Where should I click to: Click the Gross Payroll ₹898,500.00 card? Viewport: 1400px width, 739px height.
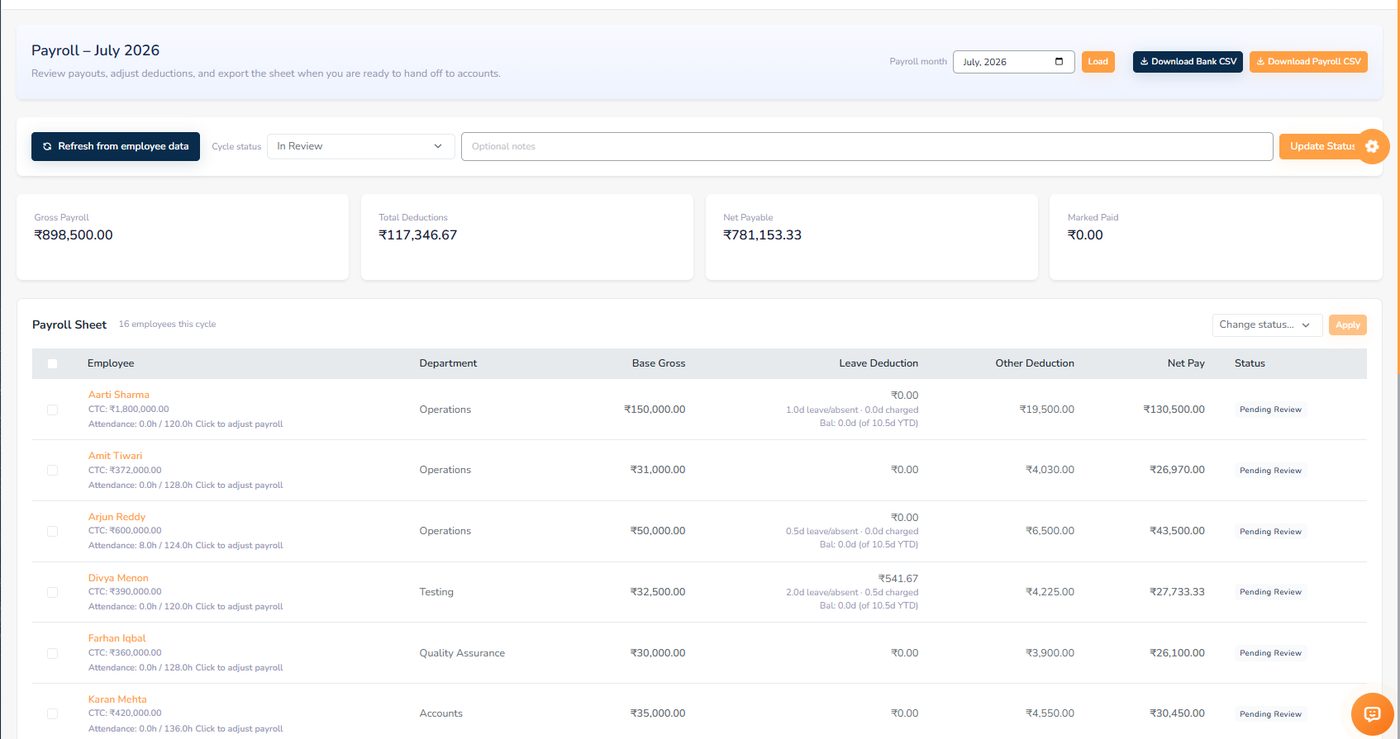pyautogui.click(x=182, y=237)
